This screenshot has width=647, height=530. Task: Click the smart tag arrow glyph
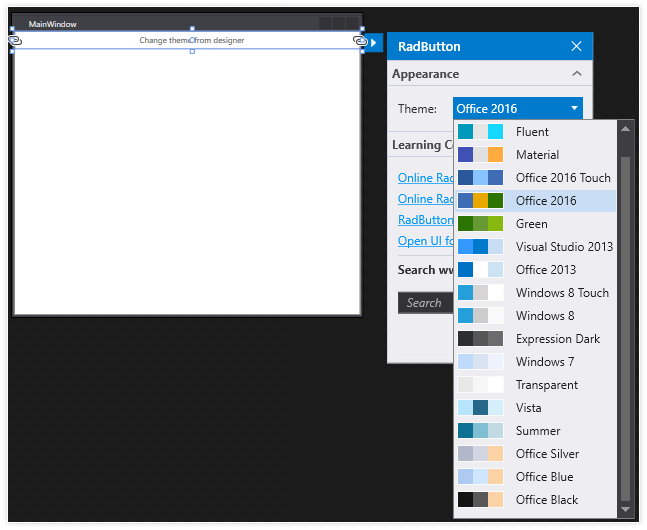[373, 43]
